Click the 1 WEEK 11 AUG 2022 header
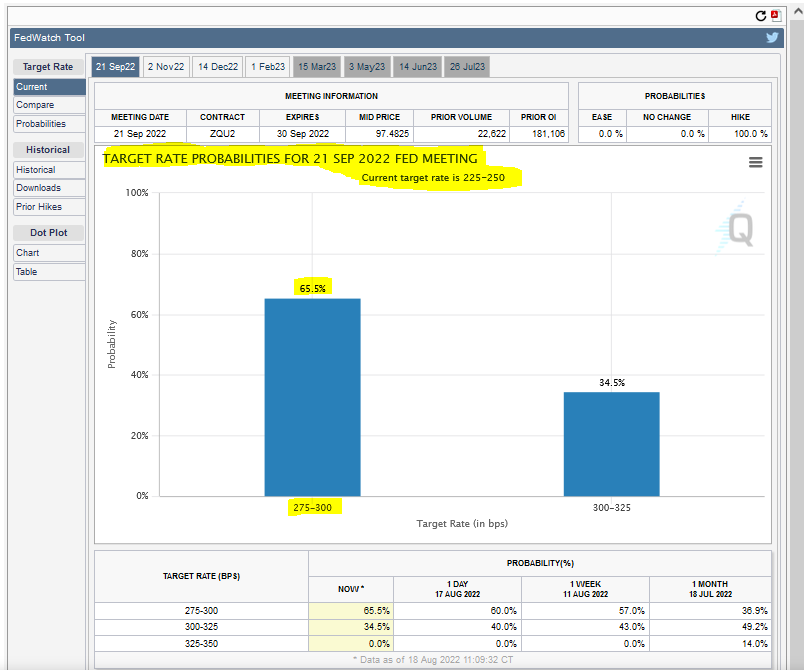 586,589
